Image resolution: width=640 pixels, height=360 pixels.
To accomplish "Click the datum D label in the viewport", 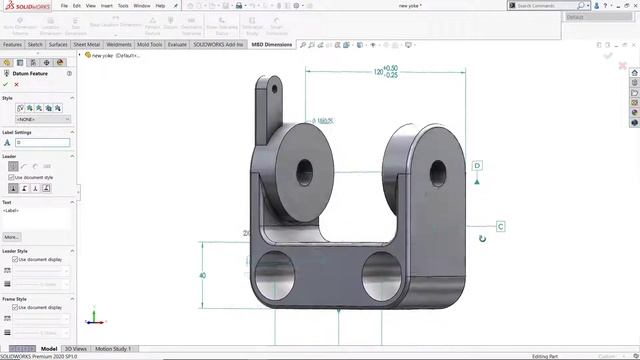I will point(477,166).
